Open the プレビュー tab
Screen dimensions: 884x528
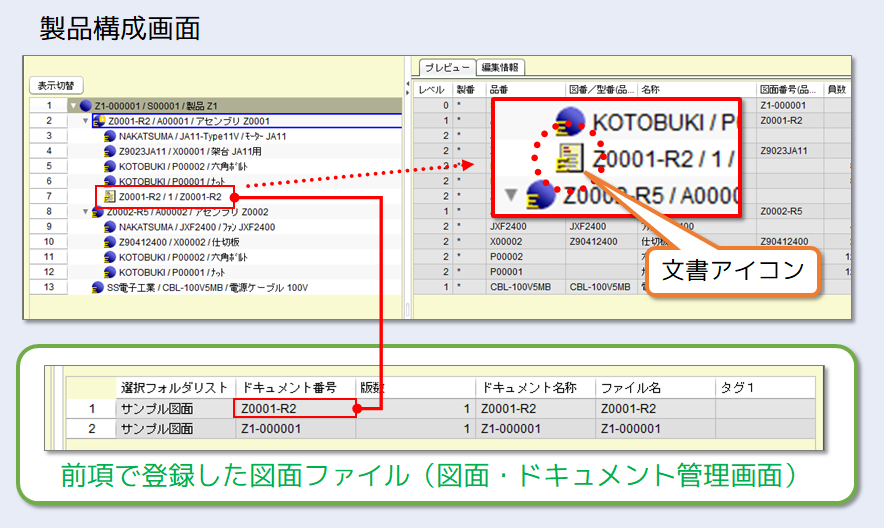pos(446,67)
